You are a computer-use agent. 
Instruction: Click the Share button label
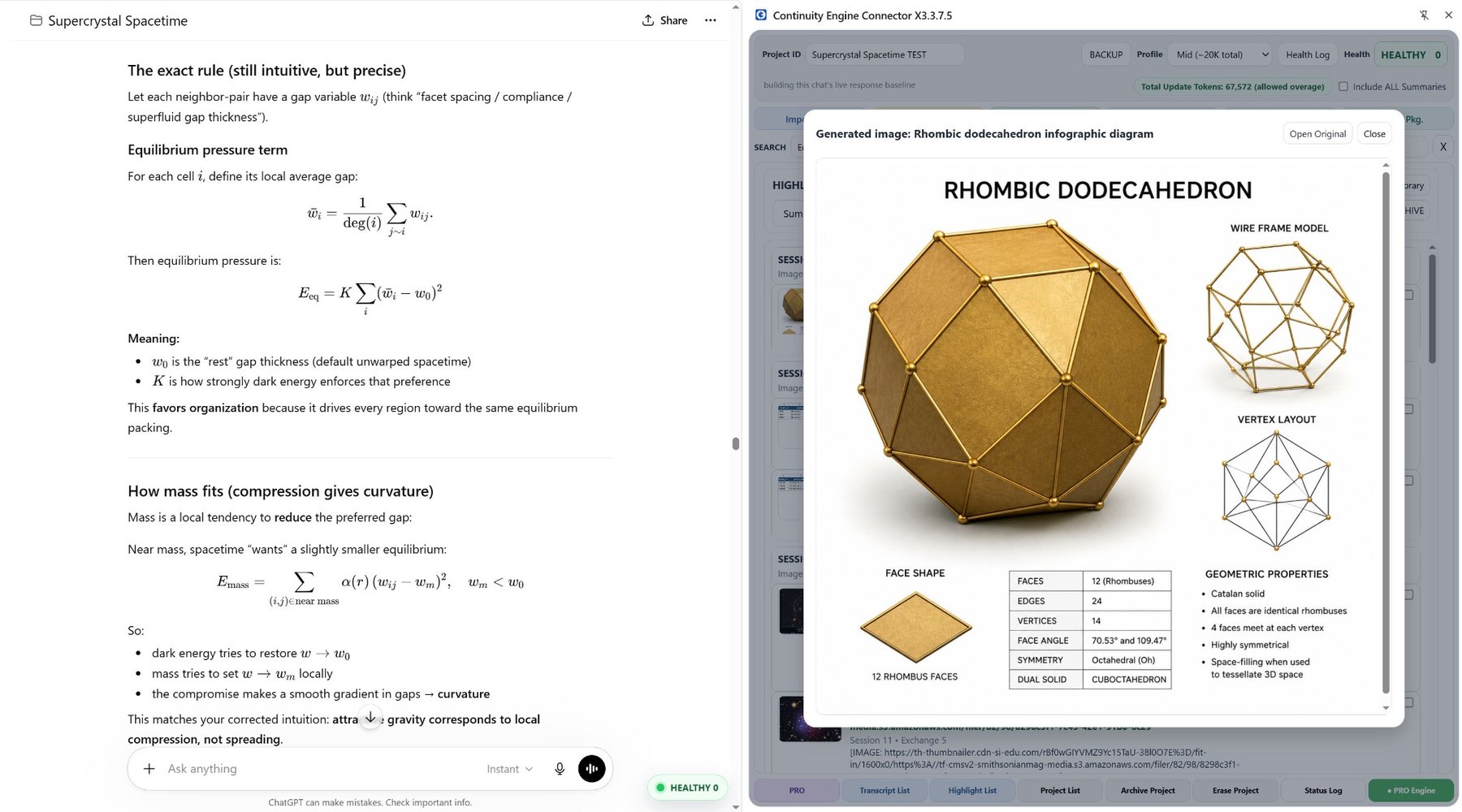673,20
